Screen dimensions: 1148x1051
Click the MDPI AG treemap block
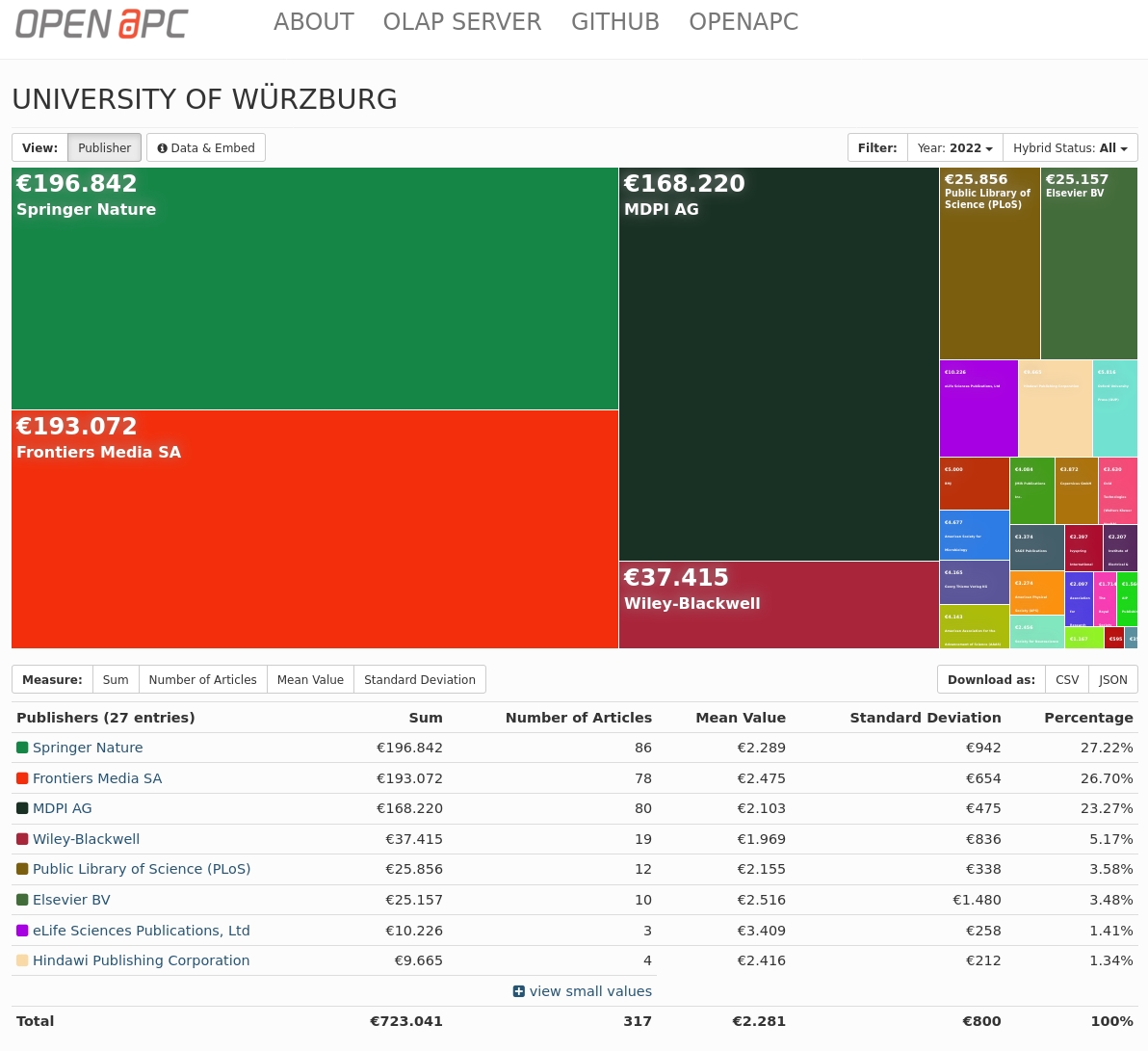click(779, 364)
